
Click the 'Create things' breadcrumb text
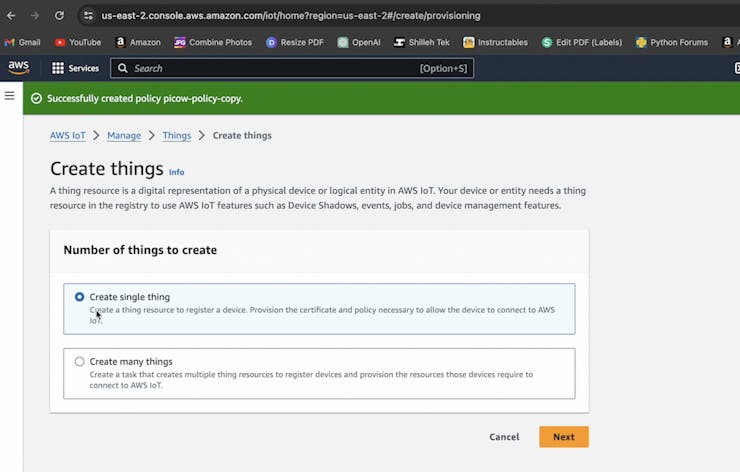point(242,135)
